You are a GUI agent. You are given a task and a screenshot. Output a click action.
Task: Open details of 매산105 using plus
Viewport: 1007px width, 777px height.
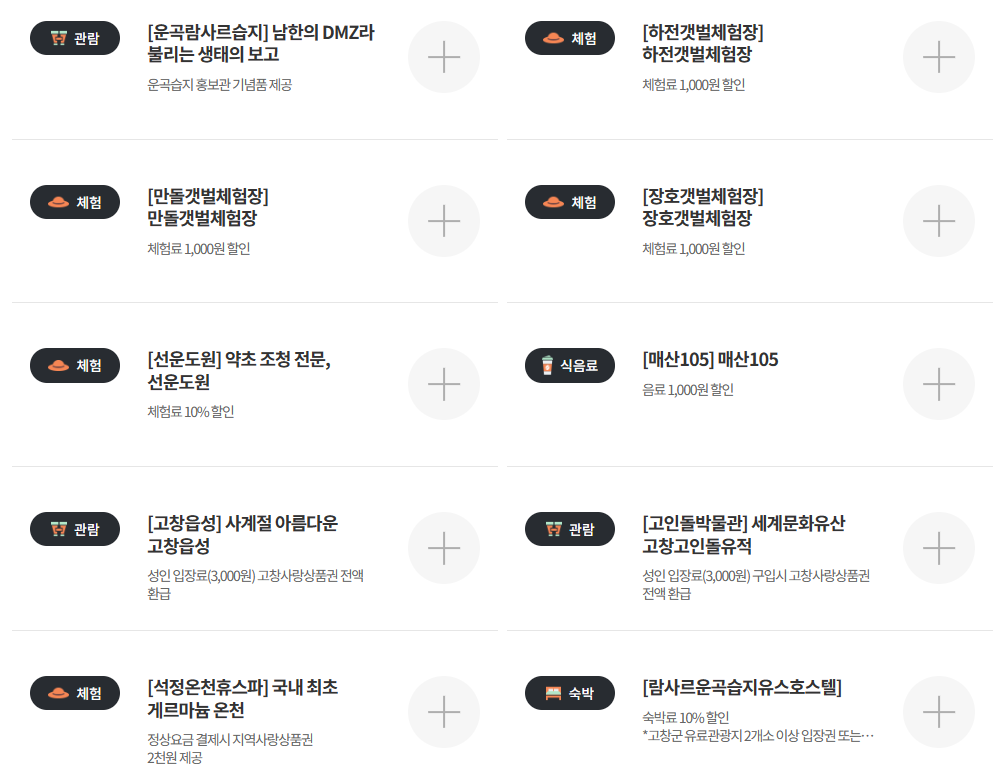[938, 383]
